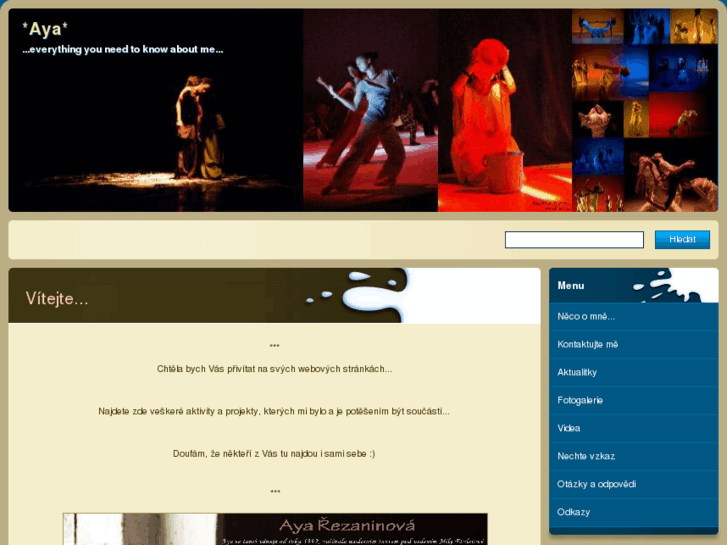Click the Hledat search button
The image size is (727, 545).
[x=682, y=239]
